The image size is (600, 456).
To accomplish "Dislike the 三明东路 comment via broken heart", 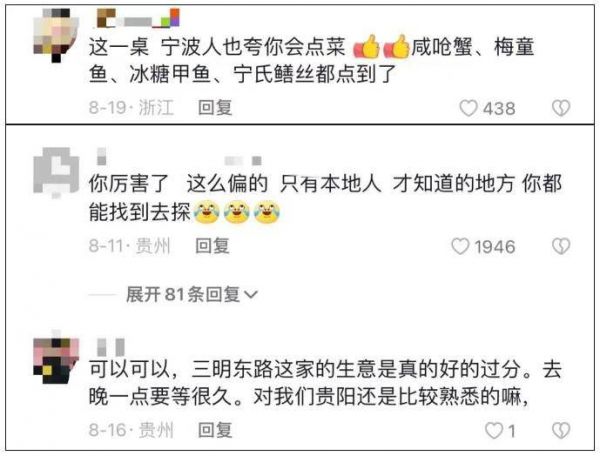I will coord(561,430).
